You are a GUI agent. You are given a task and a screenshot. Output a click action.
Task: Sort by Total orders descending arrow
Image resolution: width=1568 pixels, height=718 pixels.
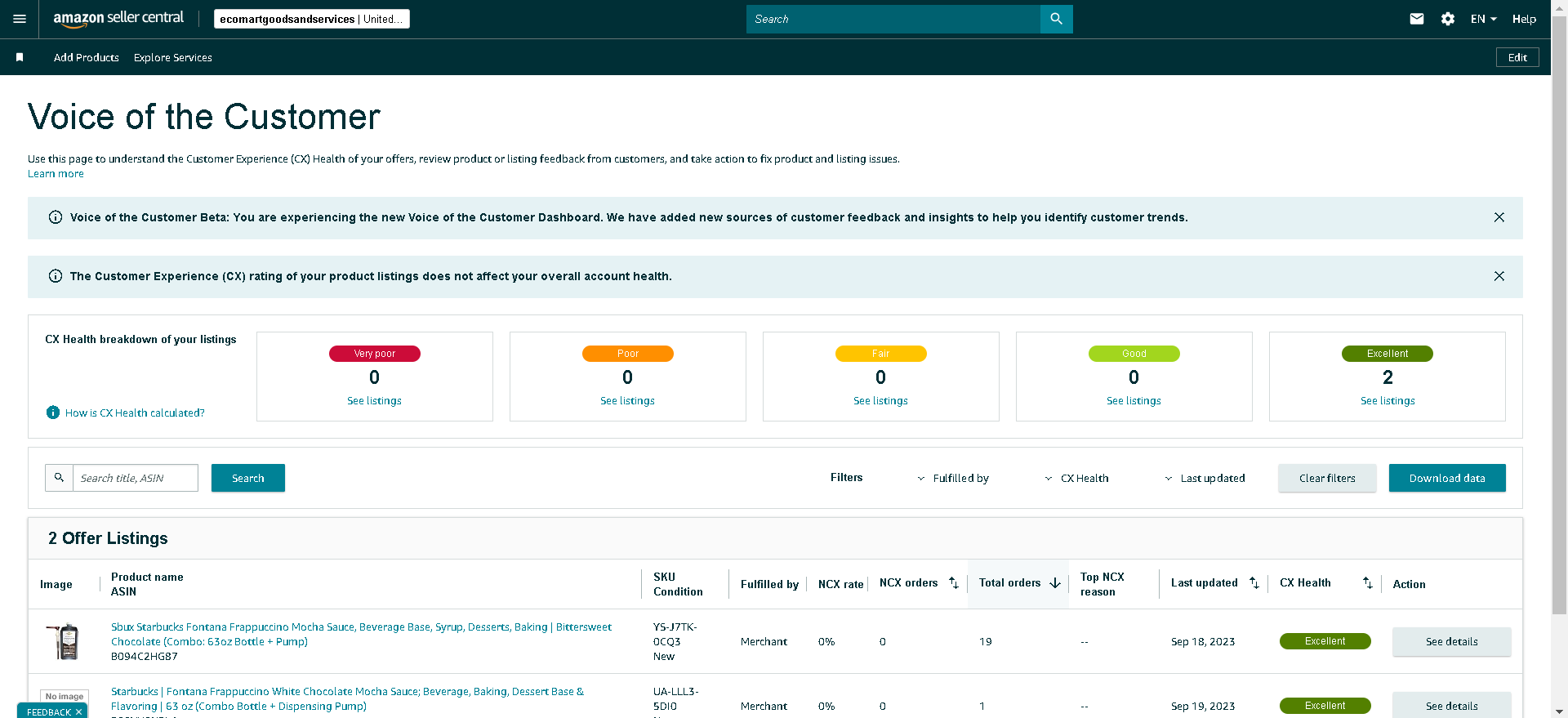[x=1055, y=583]
